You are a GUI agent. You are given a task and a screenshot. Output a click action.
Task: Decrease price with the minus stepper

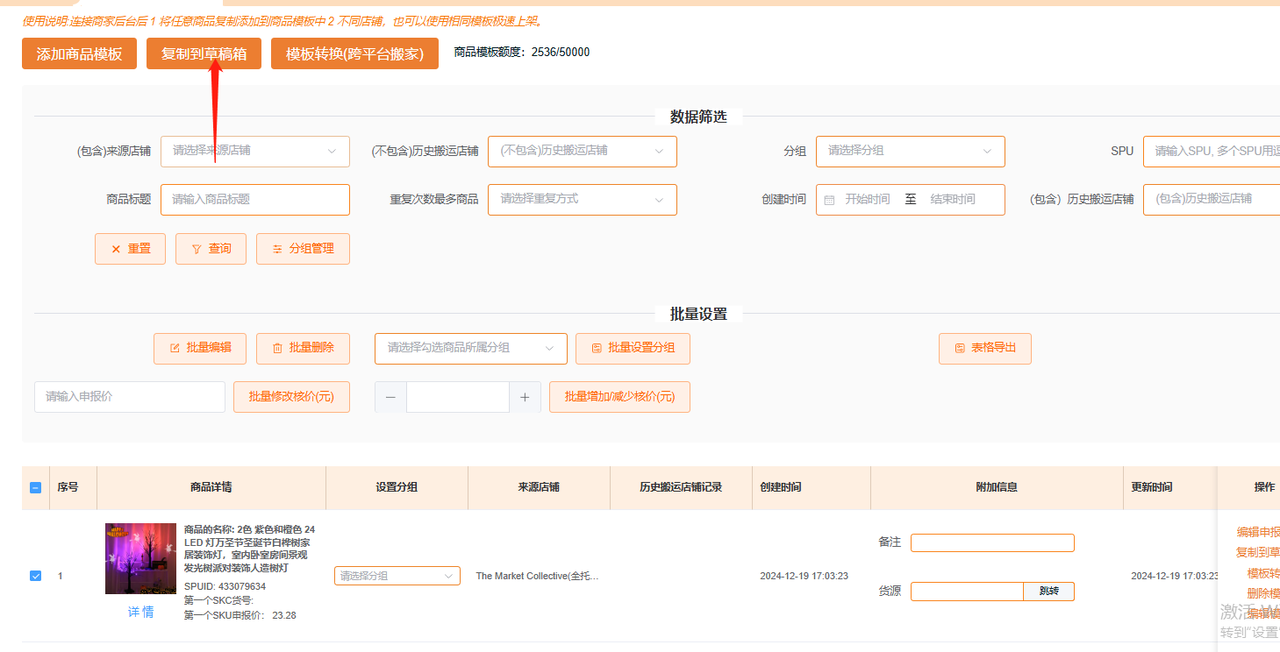390,397
